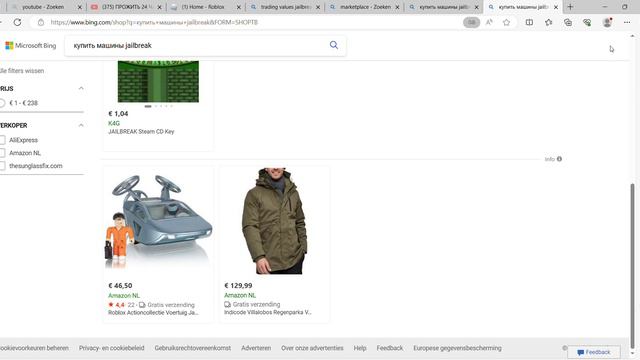Open Over onze advertenties link

[x=312, y=348]
